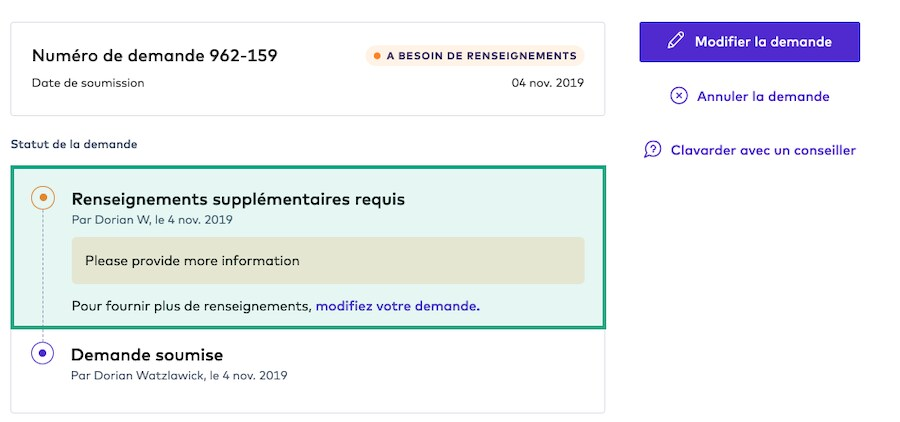The width and height of the screenshot is (900, 422).
Task: Click the Statut de la demande label
Action: 74,144
